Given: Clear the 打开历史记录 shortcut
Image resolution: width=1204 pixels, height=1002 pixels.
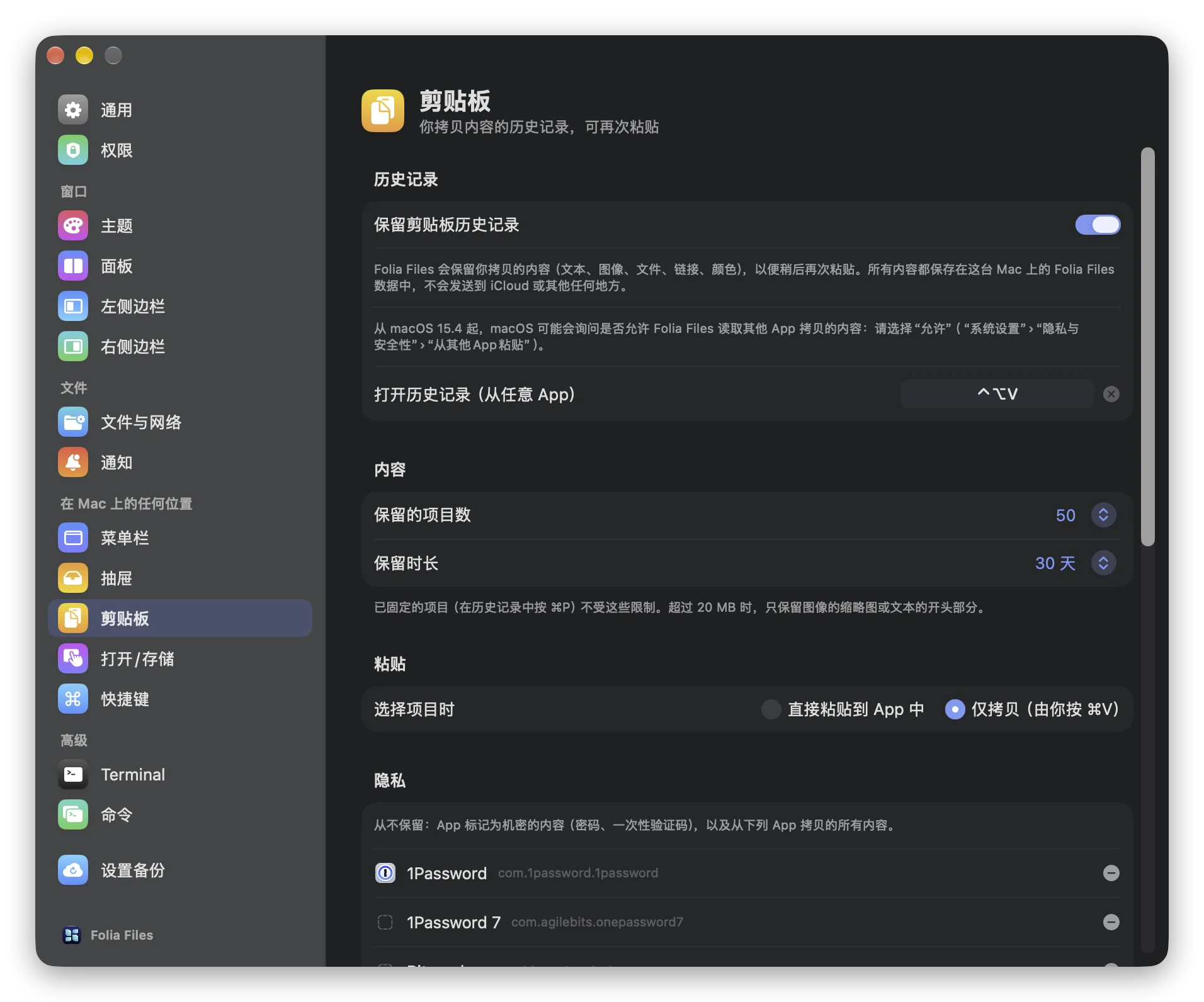Looking at the screenshot, I should point(1111,394).
